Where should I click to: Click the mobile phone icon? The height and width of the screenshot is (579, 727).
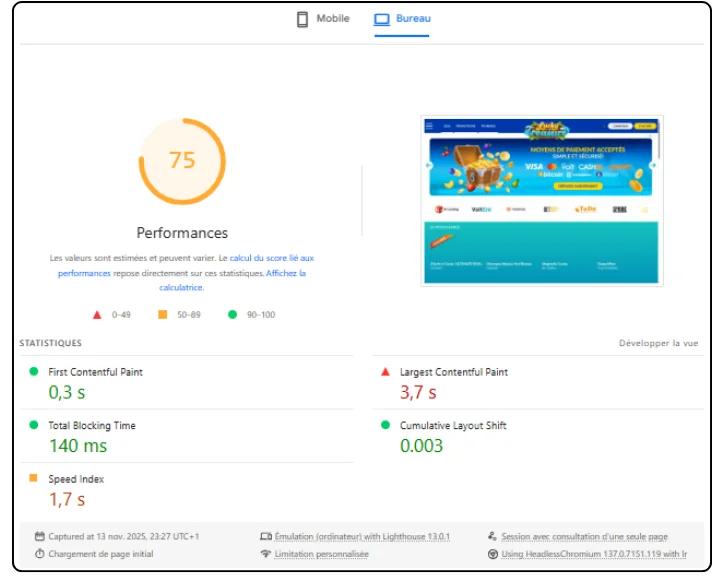point(302,19)
